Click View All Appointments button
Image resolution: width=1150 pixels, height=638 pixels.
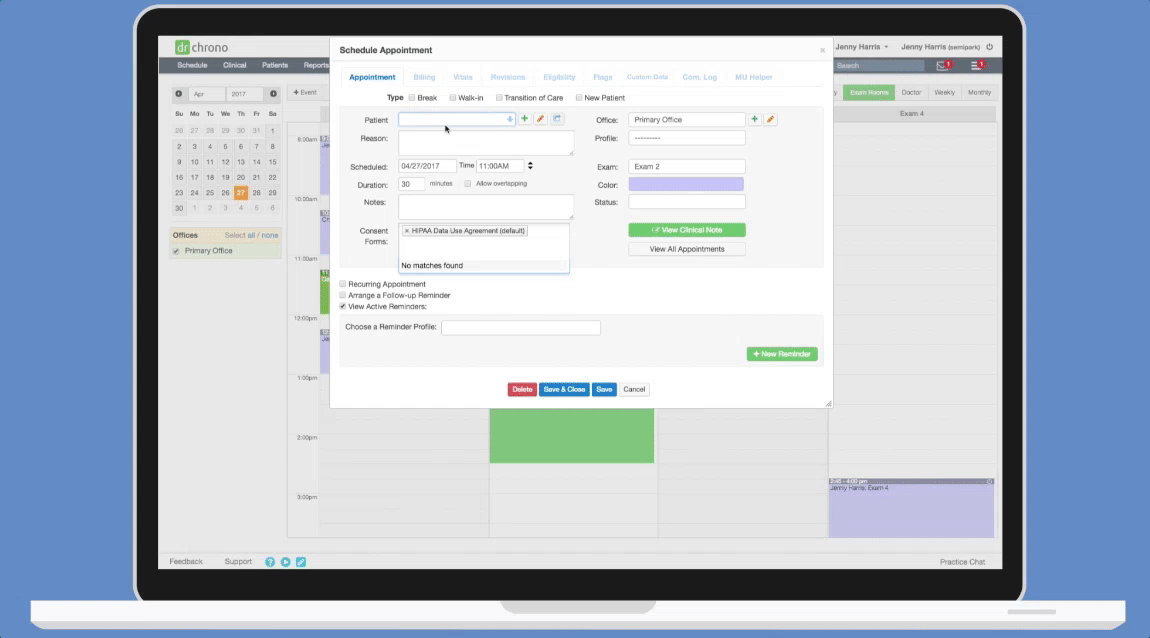point(686,249)
